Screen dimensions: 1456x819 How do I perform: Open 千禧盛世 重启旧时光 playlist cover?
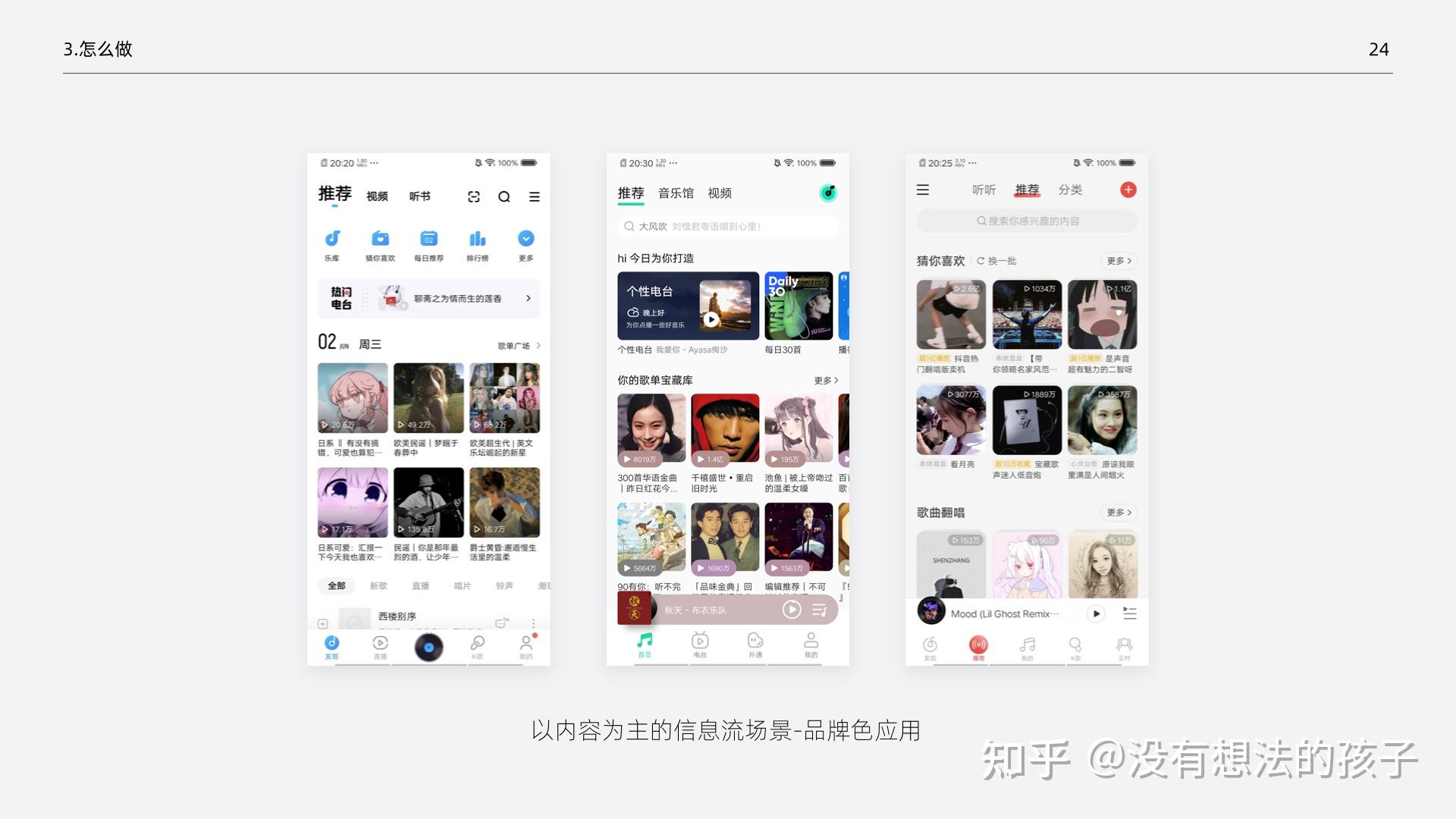point(725,428)
